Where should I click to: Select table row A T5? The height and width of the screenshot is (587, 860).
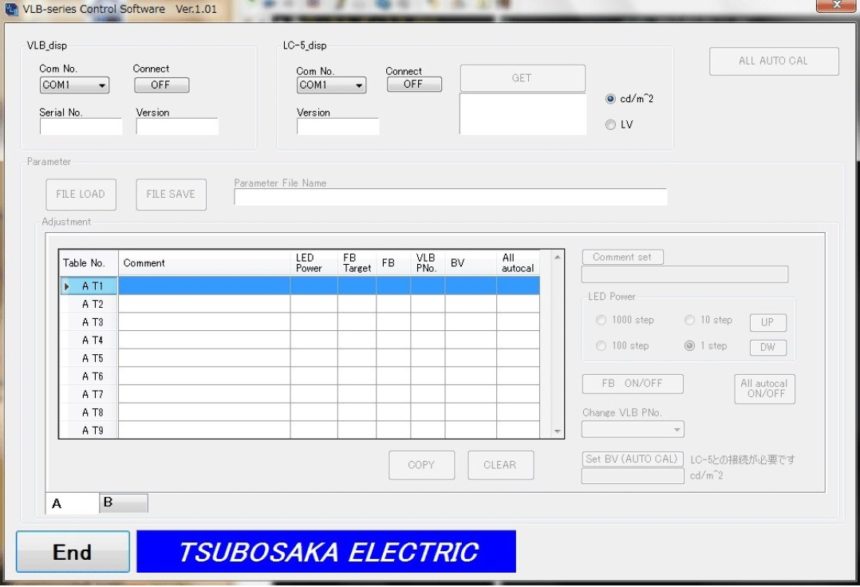(x=299, y=358)
